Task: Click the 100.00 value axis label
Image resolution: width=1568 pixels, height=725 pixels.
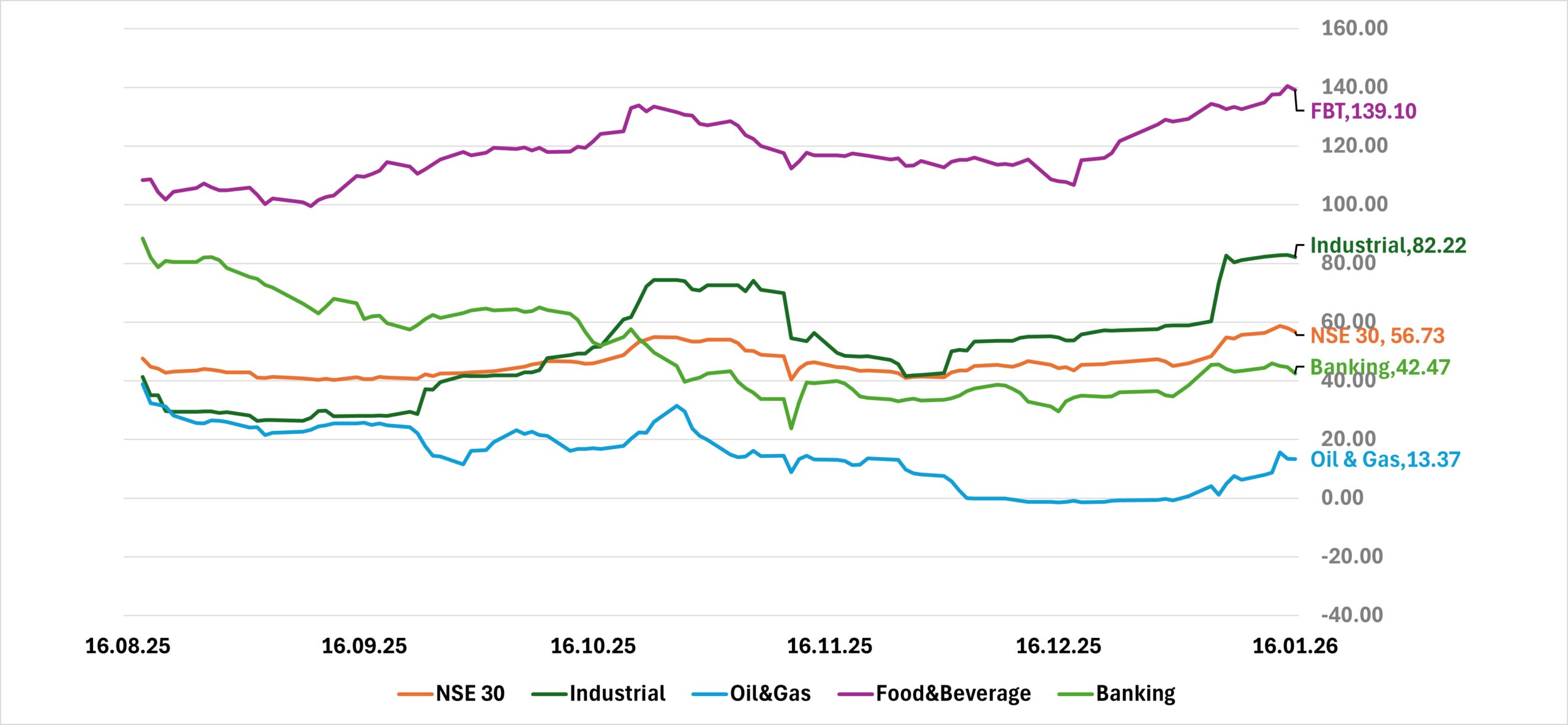Action: 1354,204
